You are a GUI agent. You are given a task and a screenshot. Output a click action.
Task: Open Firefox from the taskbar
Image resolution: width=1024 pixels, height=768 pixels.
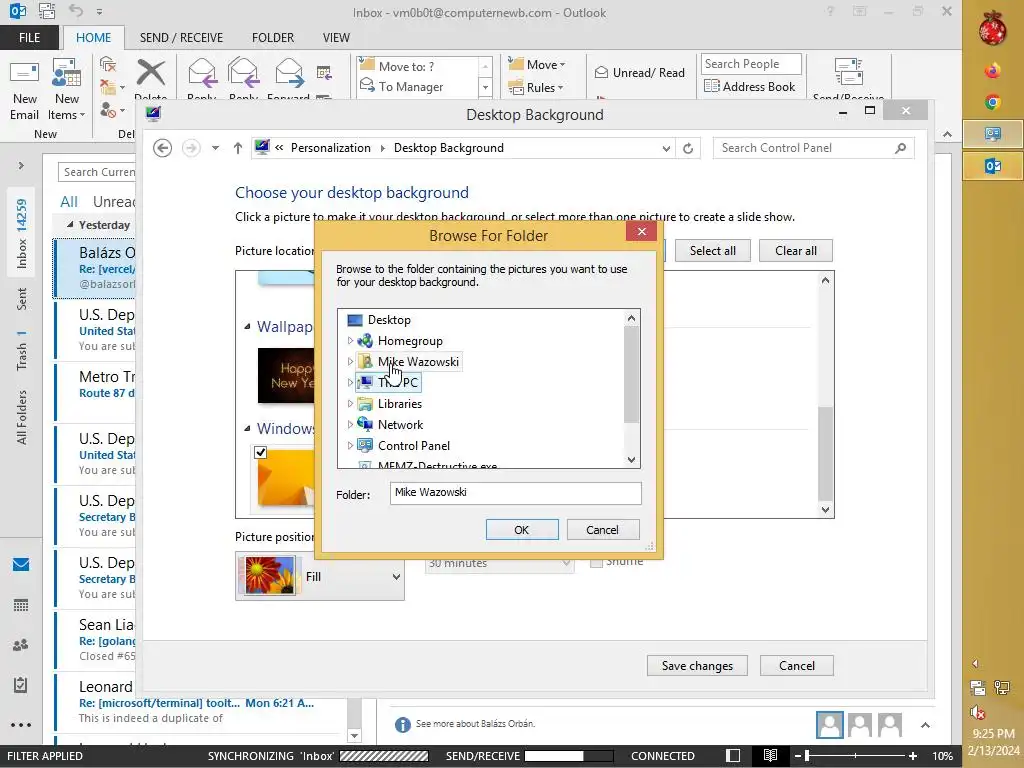click(993, 71)
